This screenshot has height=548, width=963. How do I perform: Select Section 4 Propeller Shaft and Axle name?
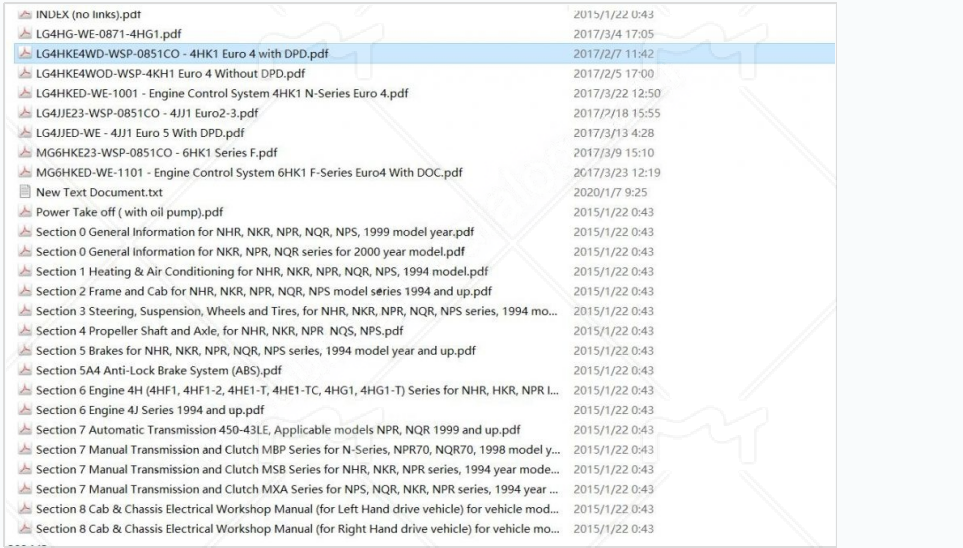pos(219,331)
